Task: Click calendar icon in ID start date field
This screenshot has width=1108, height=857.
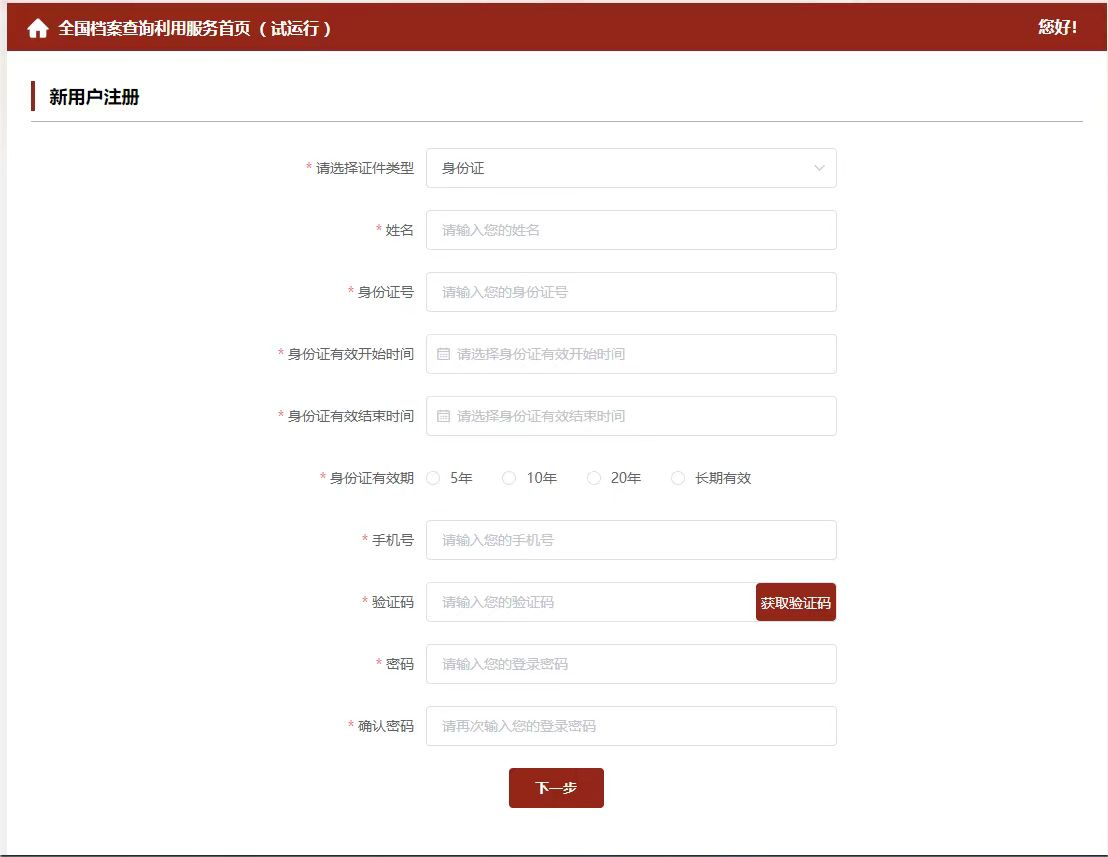Action: [443, 354]
